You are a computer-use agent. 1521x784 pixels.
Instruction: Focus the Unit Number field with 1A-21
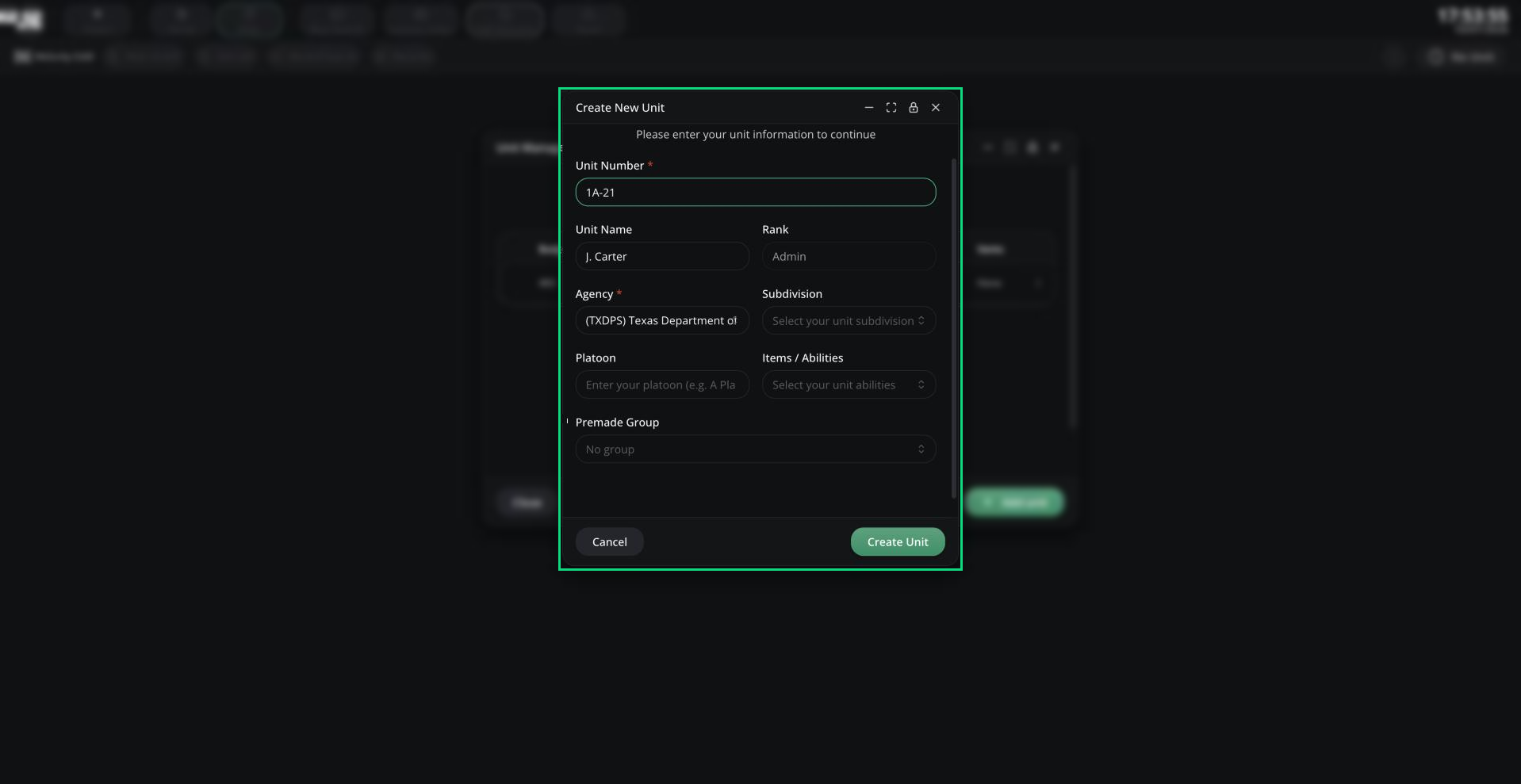tap(755, 193)
